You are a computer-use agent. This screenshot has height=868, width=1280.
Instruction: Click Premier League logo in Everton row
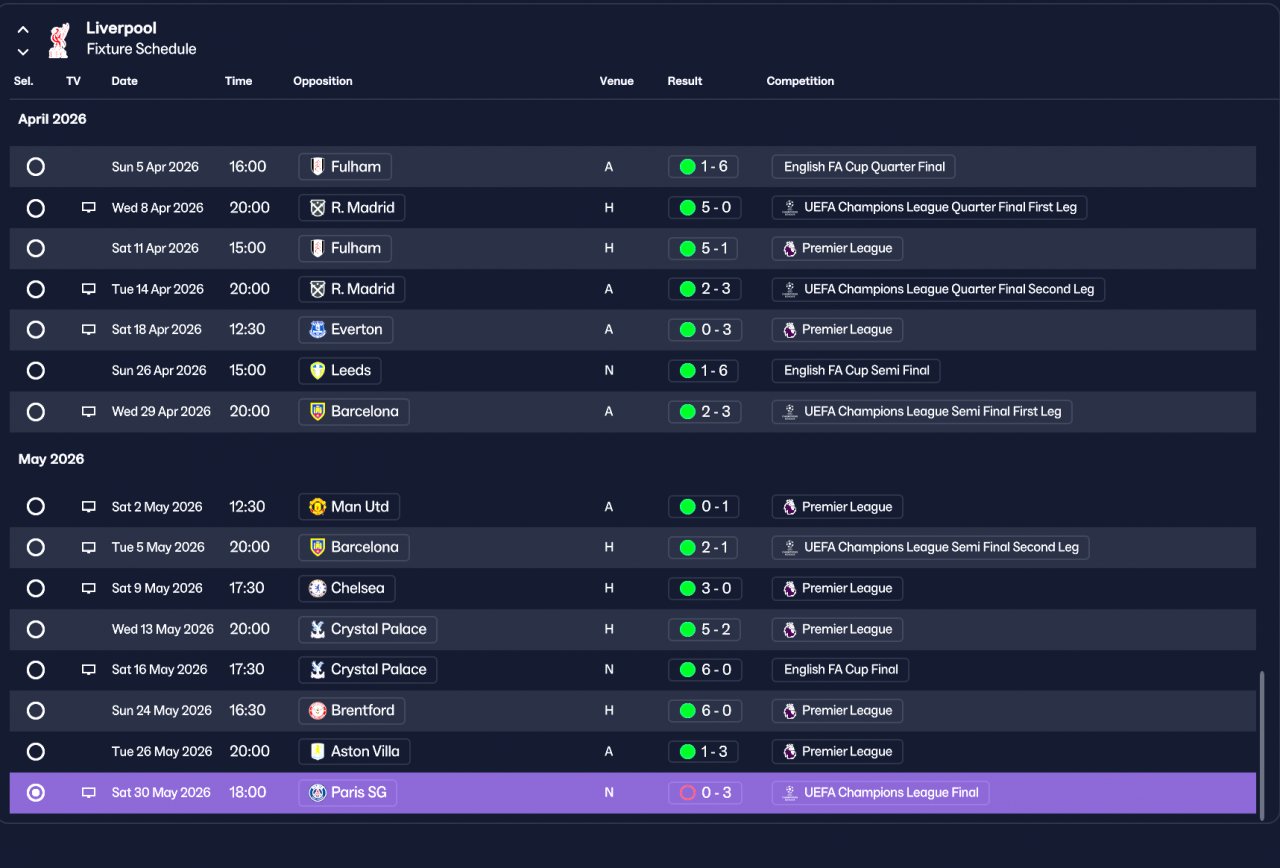(x=790, y=330)
